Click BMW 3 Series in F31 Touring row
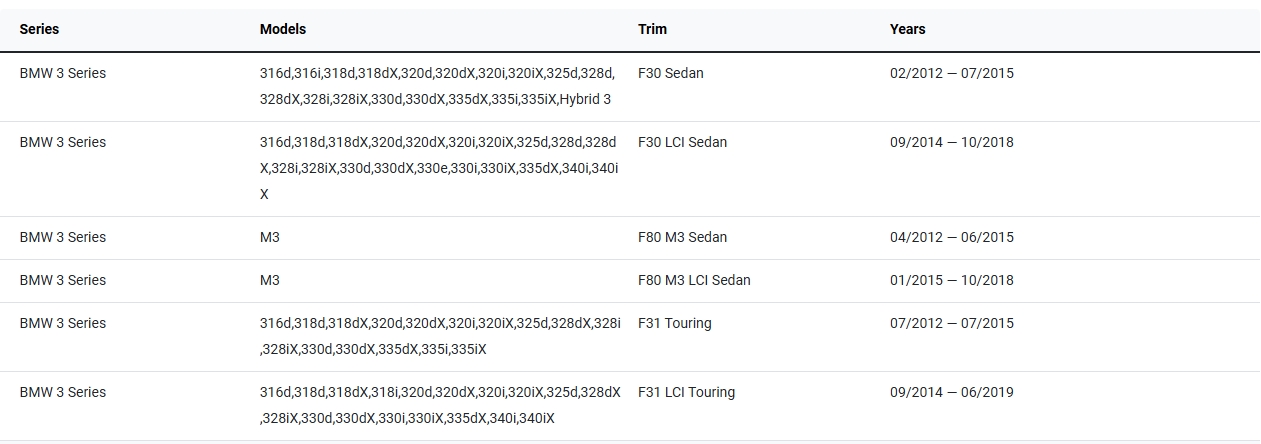Viewport: 1261px width, 444px height. tap(62, 323)
